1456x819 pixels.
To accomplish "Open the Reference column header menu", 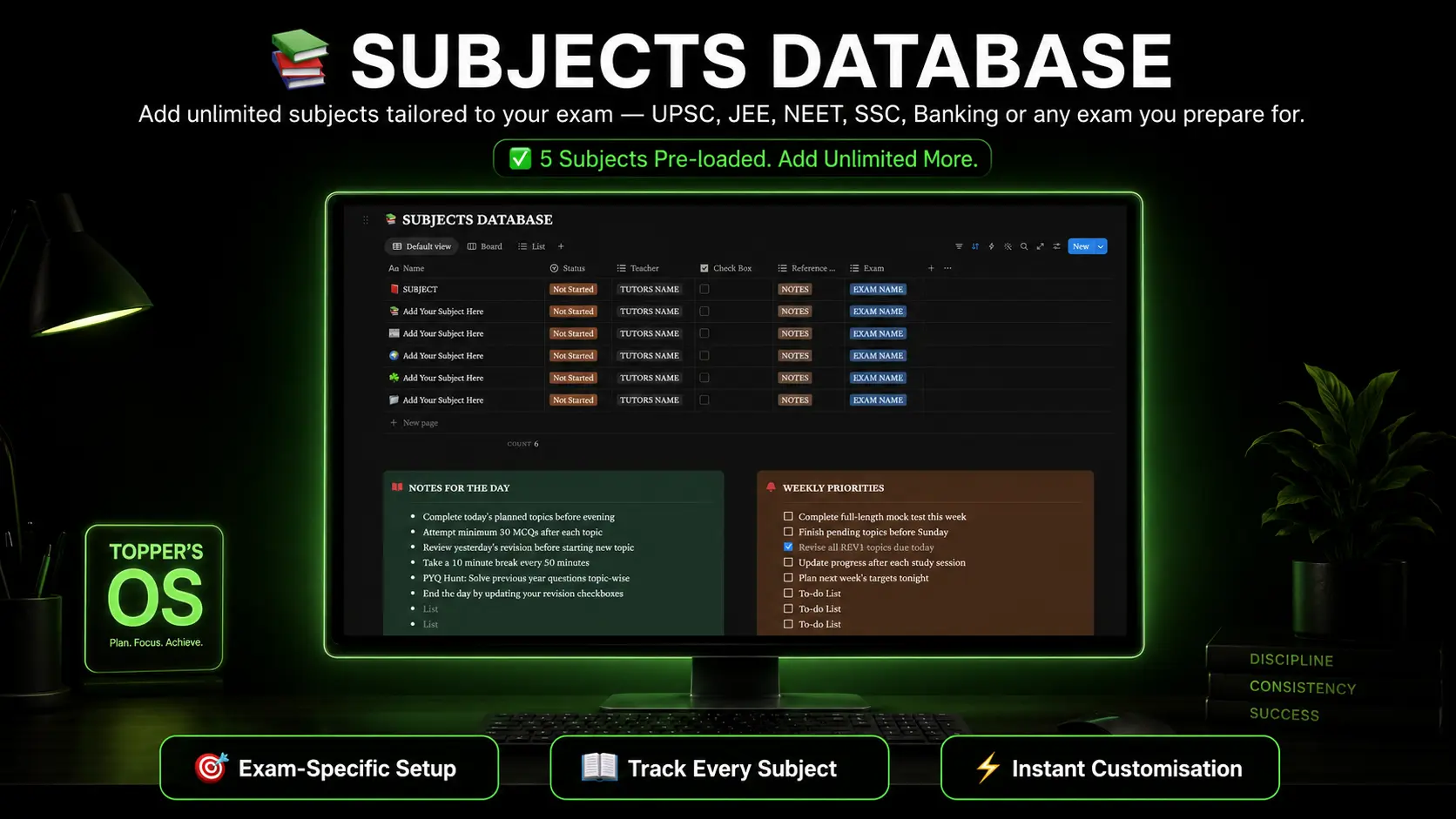I will pos(806,268).
